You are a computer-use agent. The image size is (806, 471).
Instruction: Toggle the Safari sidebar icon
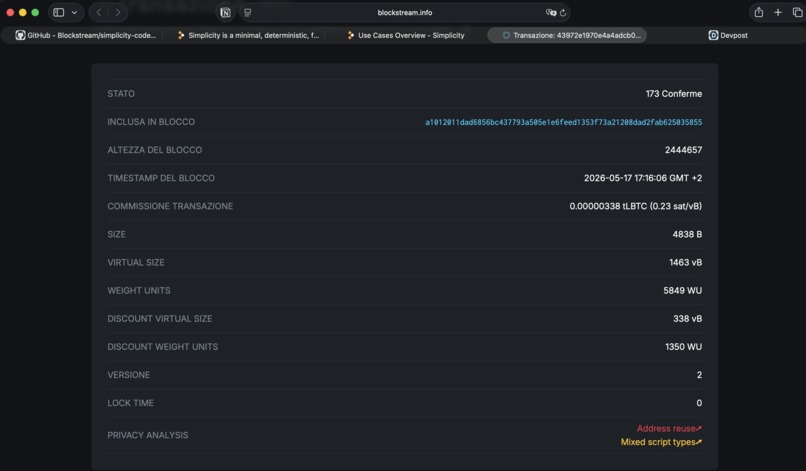(59, 12)
